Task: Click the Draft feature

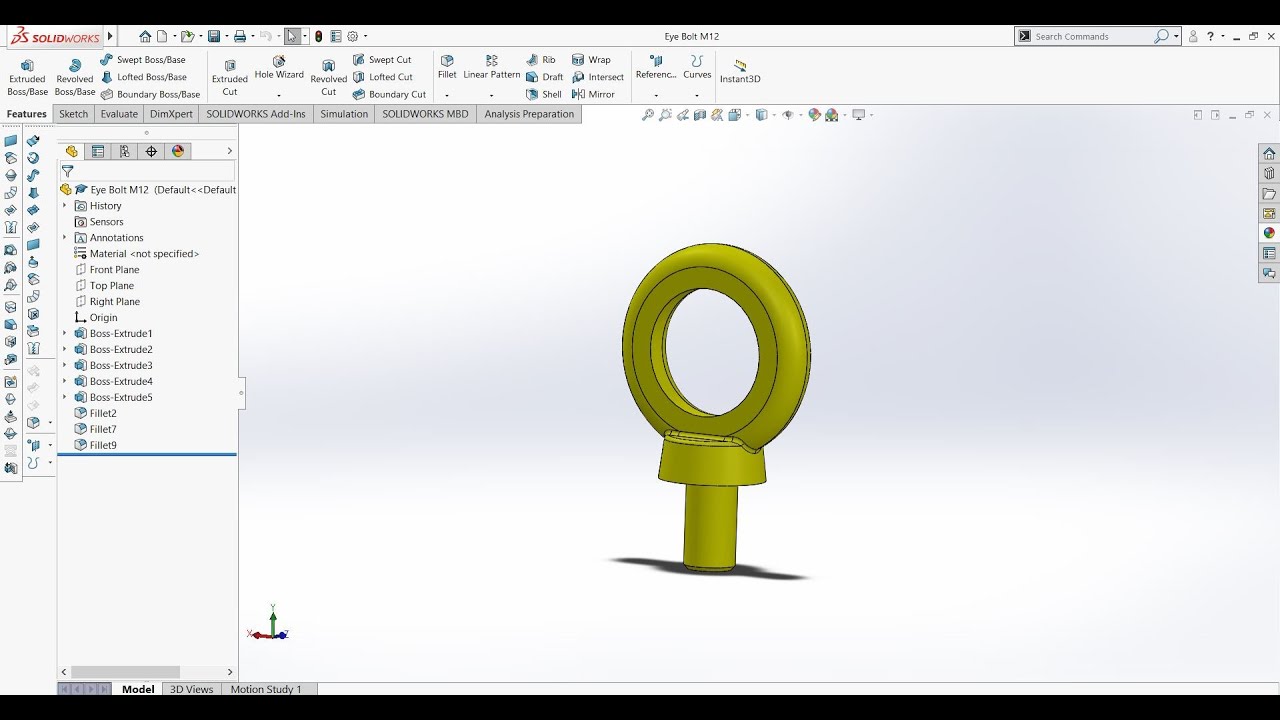Action: click(x=544, y=77)
